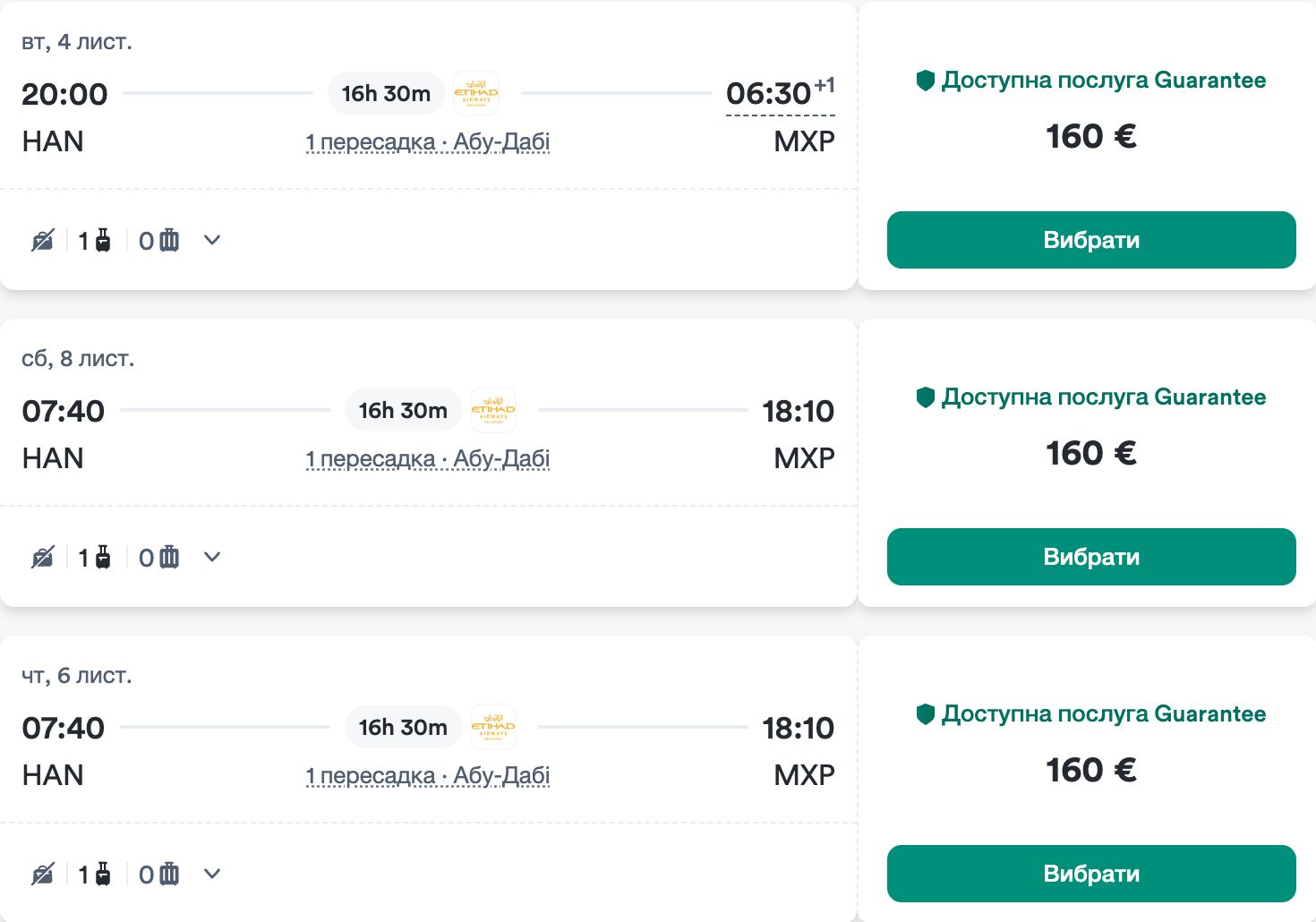Click checked baggage icon on 6 лист. flight

click(x=169, y=875)
